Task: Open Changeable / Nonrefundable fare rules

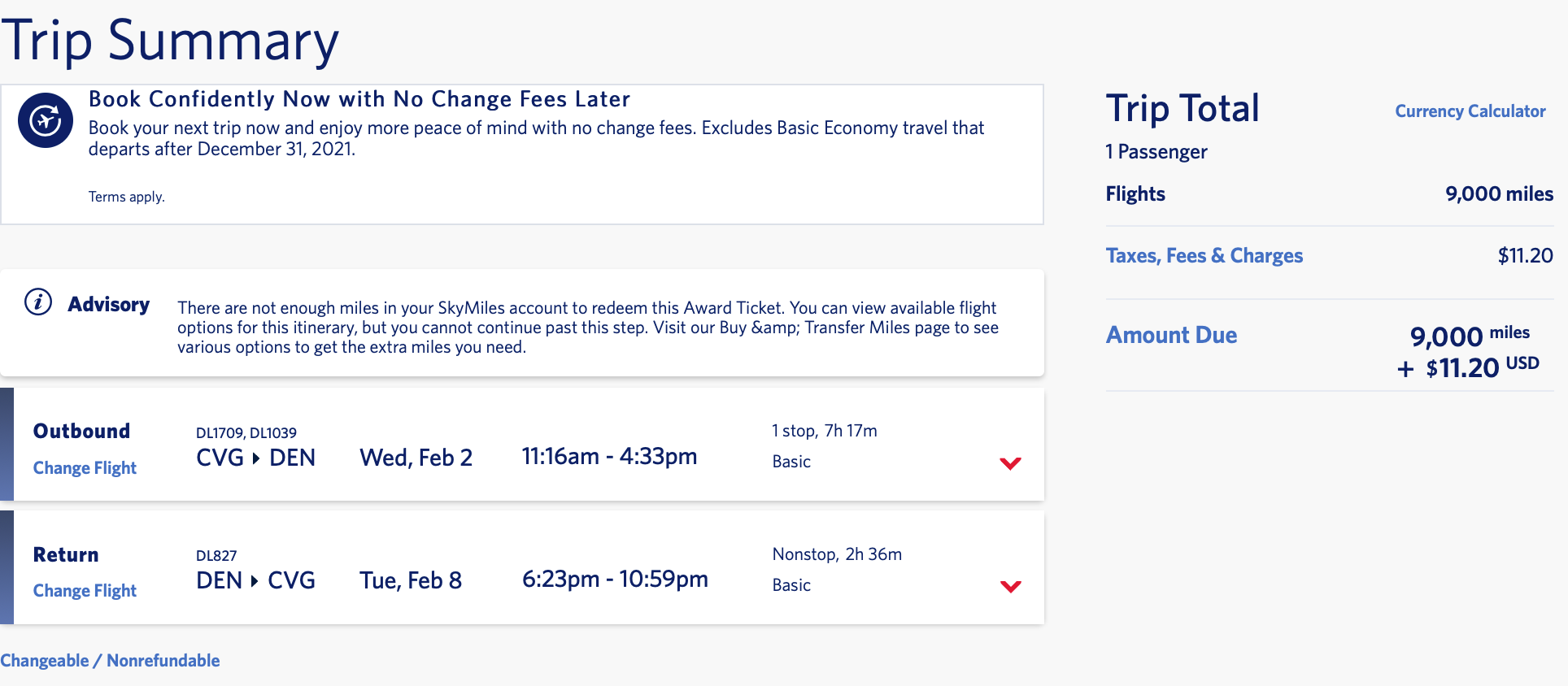Action: (x=110, y=661)
